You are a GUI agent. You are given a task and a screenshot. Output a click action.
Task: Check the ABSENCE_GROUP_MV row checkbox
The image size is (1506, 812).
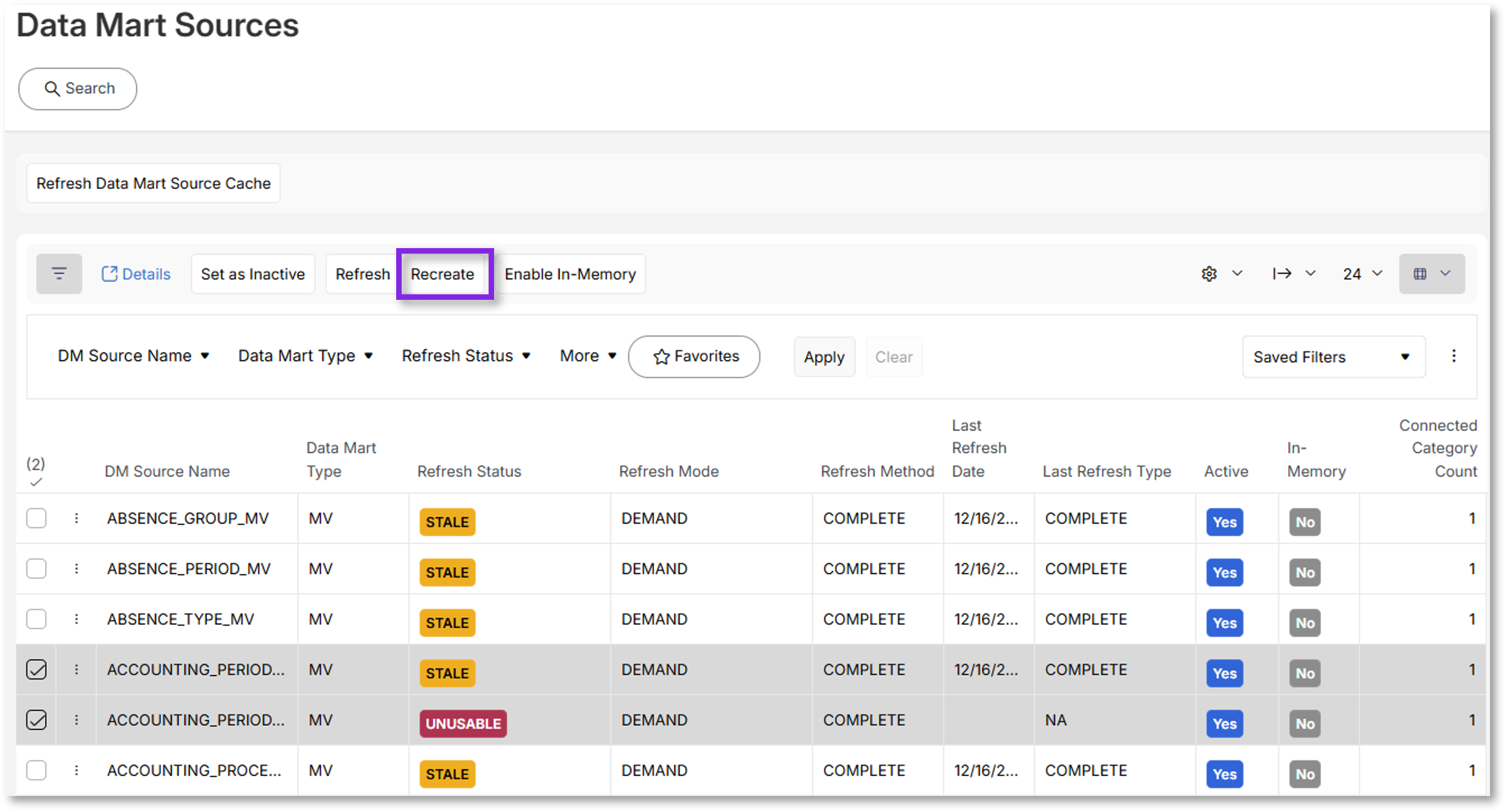pos(36,518)
